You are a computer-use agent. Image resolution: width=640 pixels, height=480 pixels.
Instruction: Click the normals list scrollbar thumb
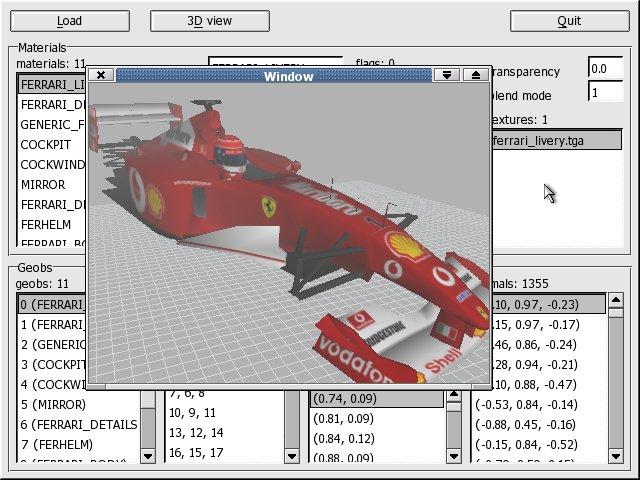point(616,313)
